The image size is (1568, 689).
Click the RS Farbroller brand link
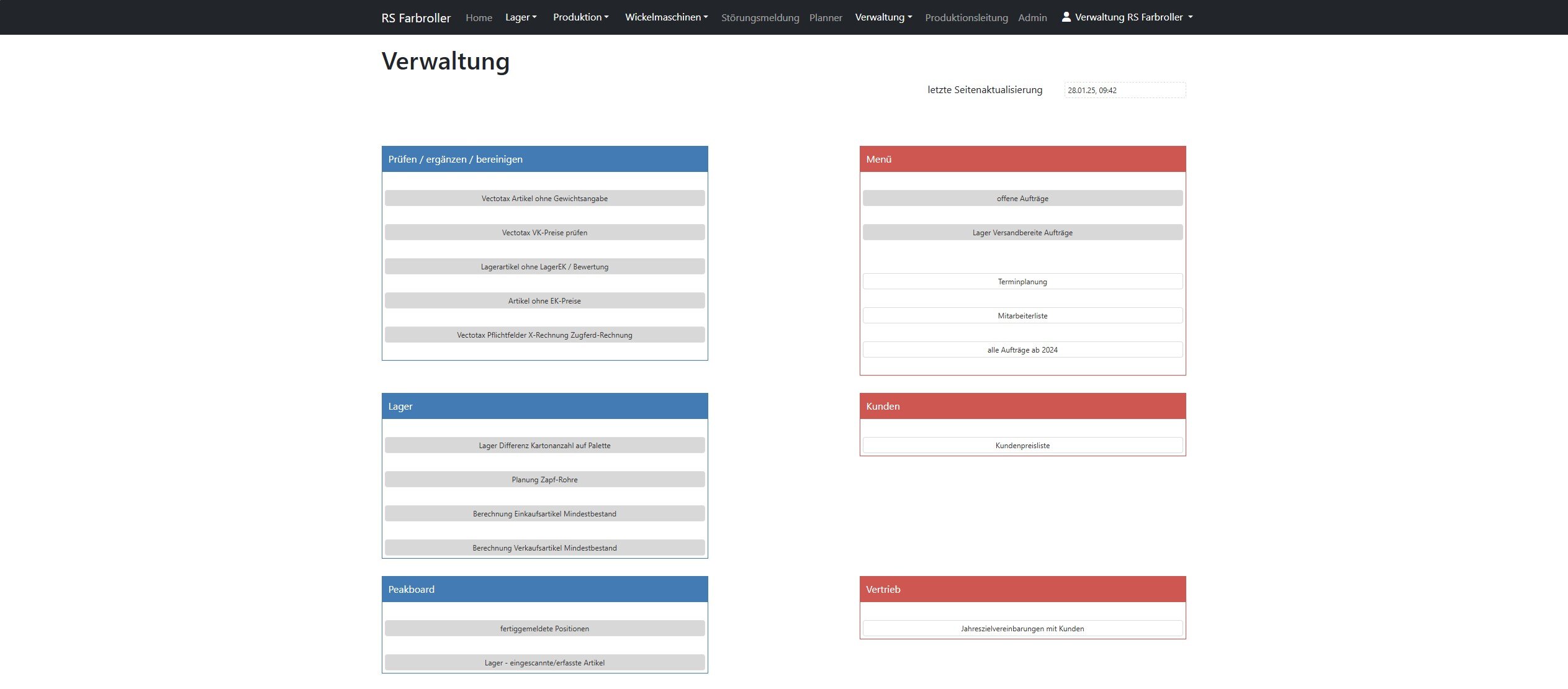point(416,18)
